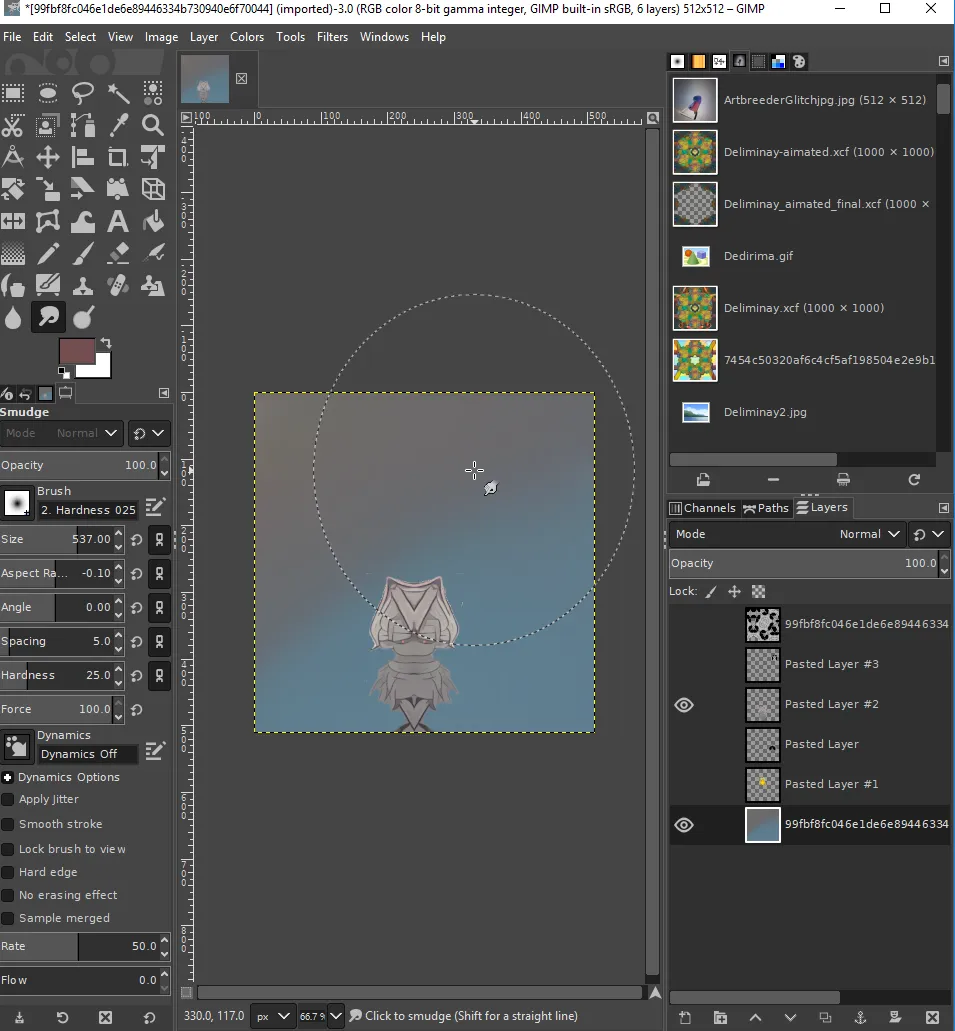Expand the Dynamics Options section
Viewport: 955px width, 1031px height.
pyautogui.click(x=8, y=777)
